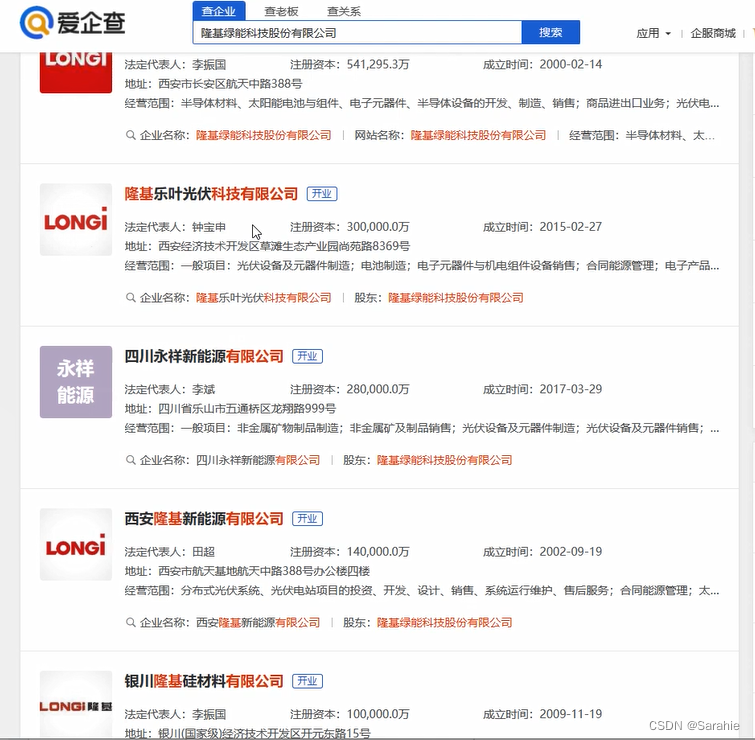Select registered capital 300,000.0万
Image resolution: width=755 pixels, height=740 pixels.
tap(378, 227)
